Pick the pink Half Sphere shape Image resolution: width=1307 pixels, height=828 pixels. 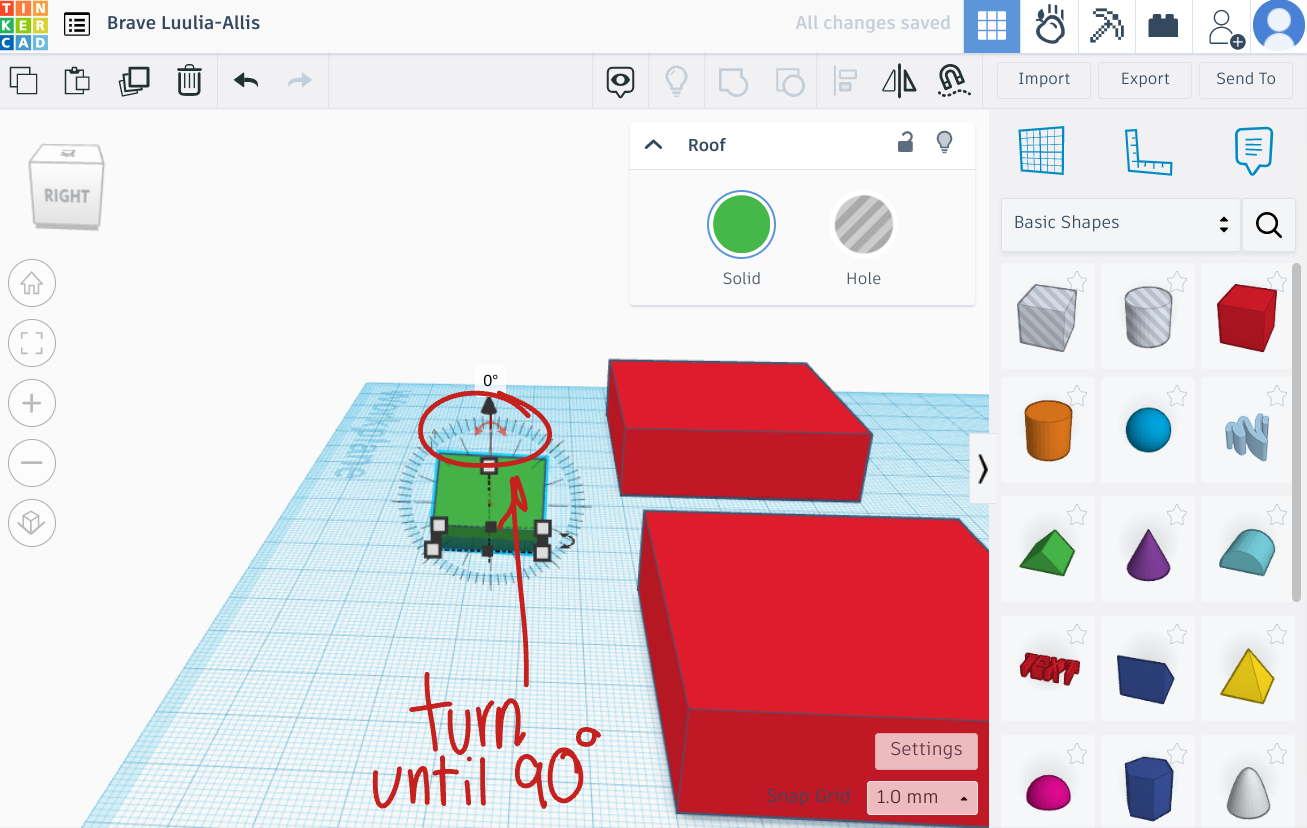pyautogui.click(x=1048, y=782)
